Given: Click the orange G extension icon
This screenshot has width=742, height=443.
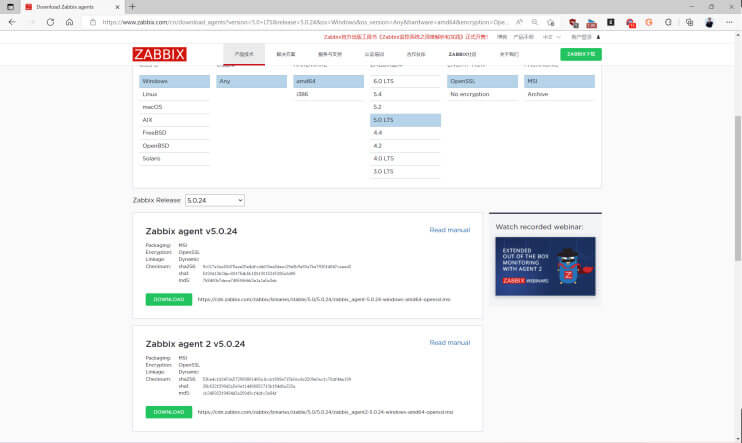Looking at the screenshot, I should coord(649,22).
